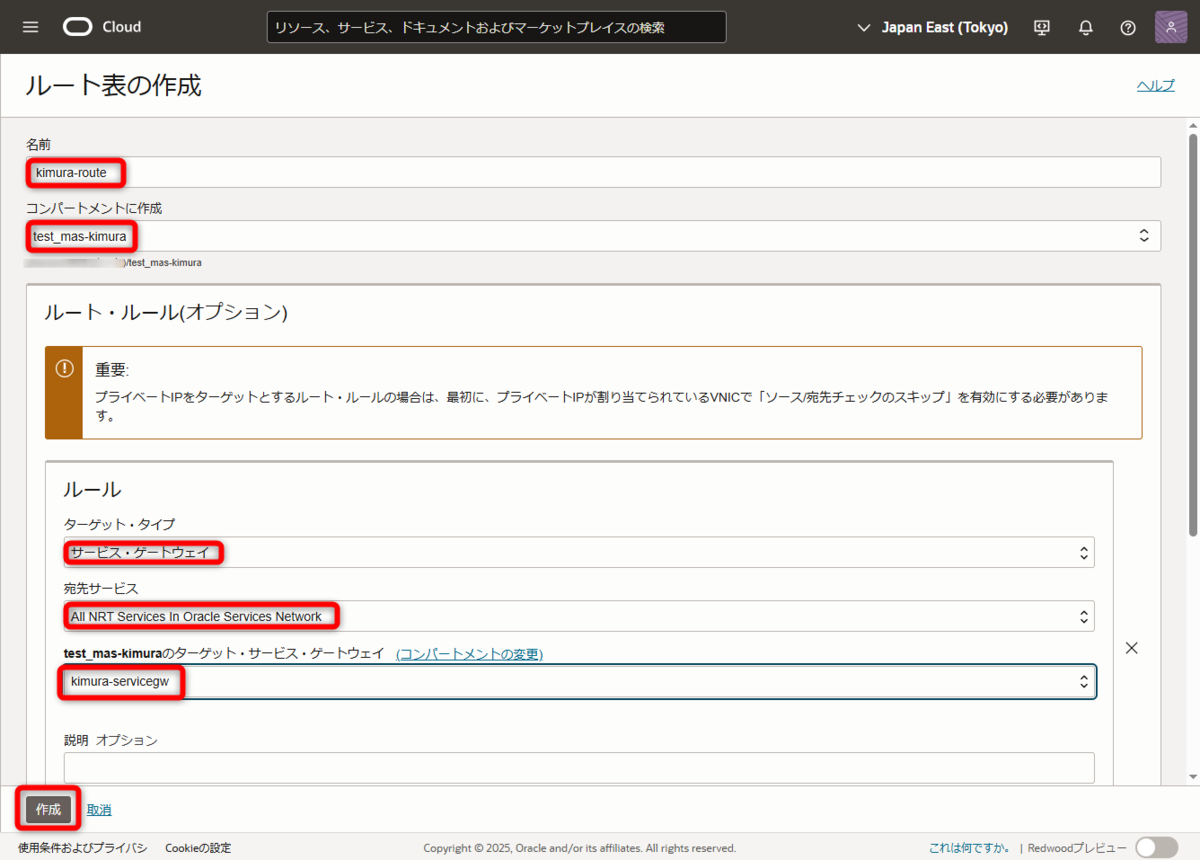
Task: Open the notifications bell
Action: pyautogui.click(x=1085, y=27)
